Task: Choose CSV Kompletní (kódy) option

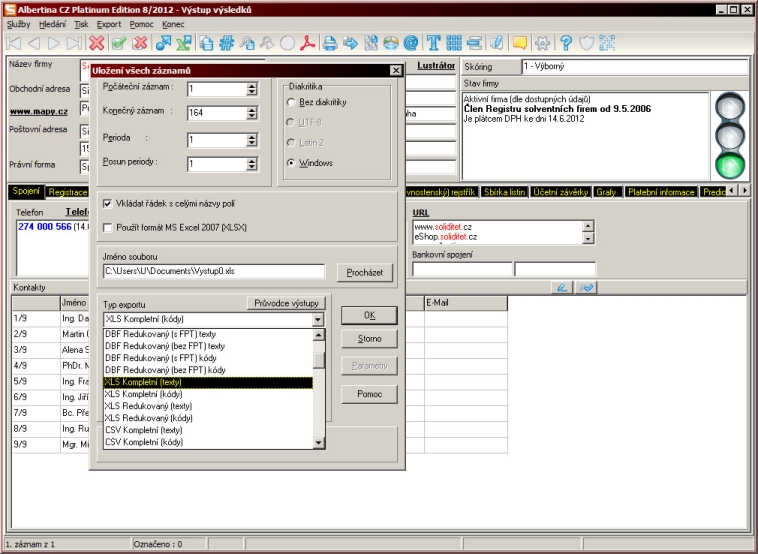Action: 208,442
